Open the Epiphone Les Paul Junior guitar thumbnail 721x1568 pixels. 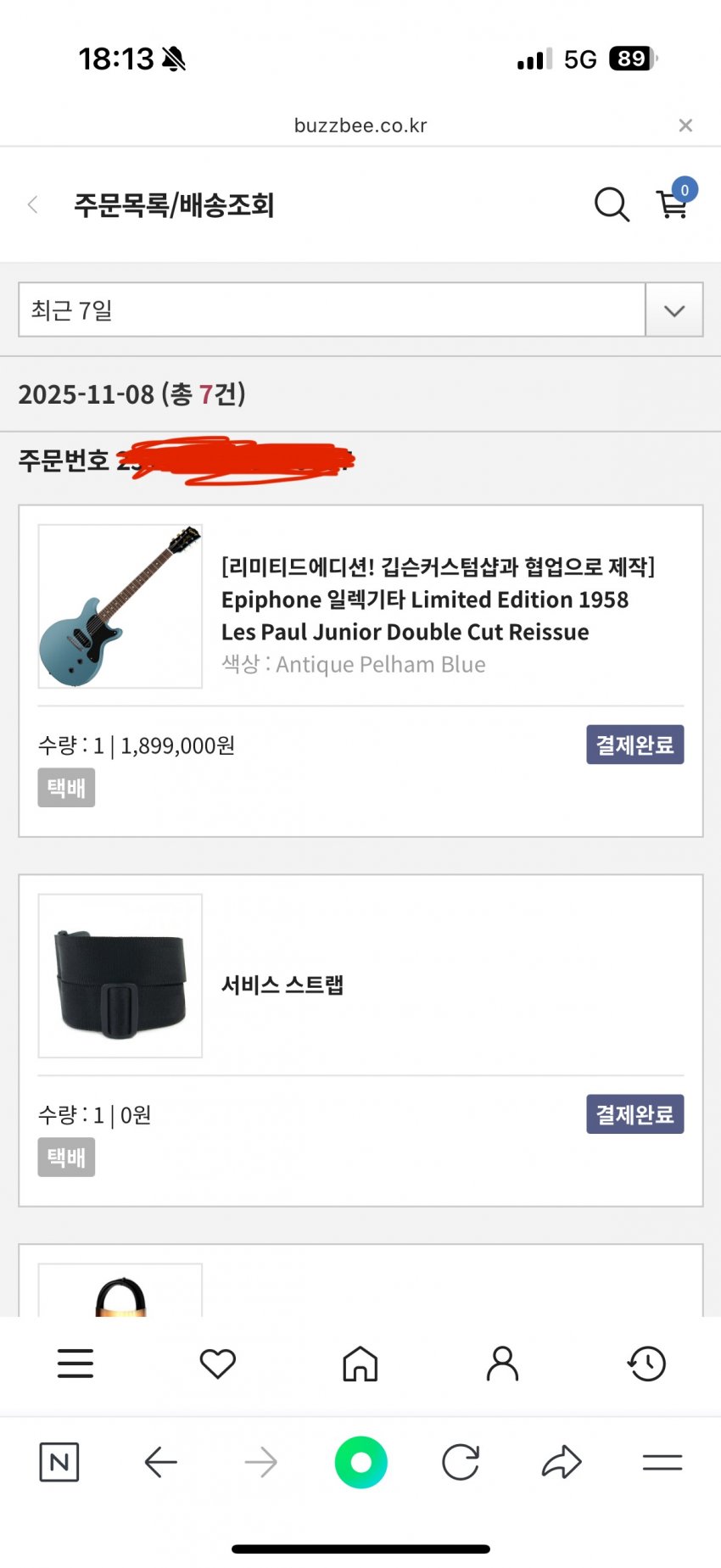pos(120,605)
